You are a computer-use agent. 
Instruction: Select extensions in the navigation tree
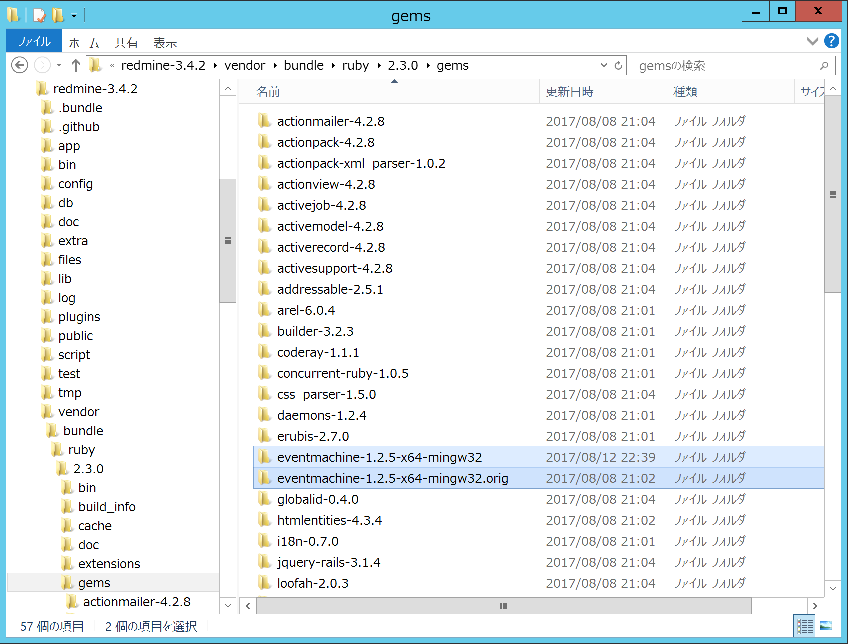109,563
